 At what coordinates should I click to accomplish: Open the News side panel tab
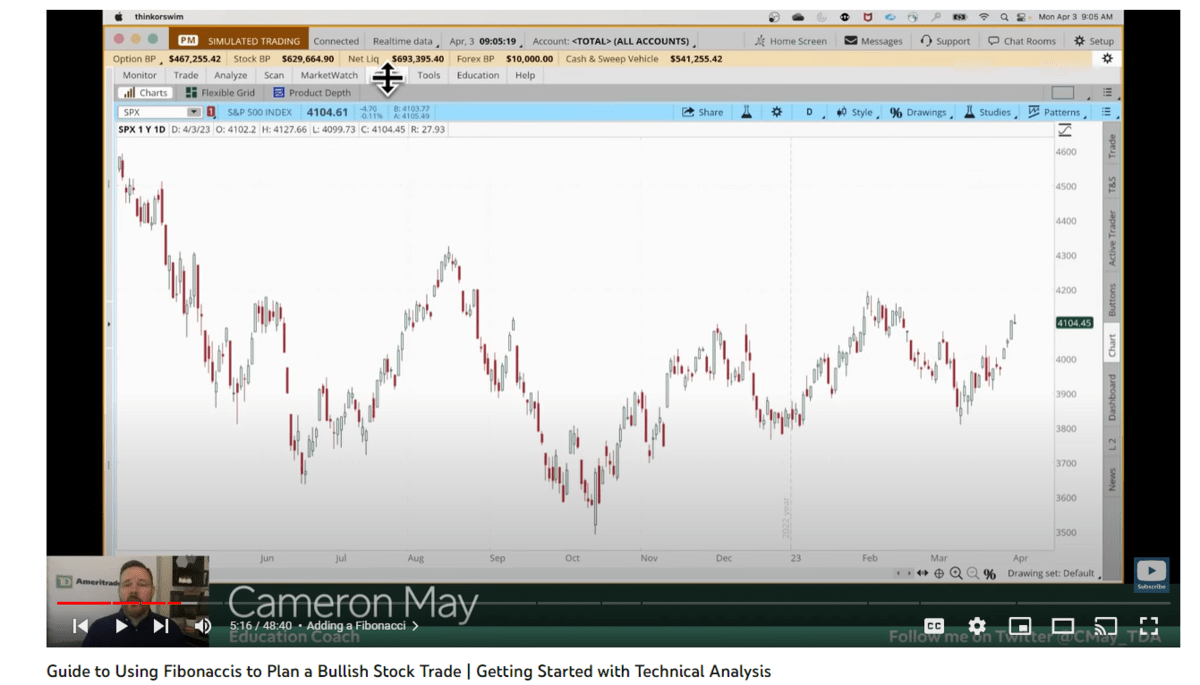tap(1112, 480)
